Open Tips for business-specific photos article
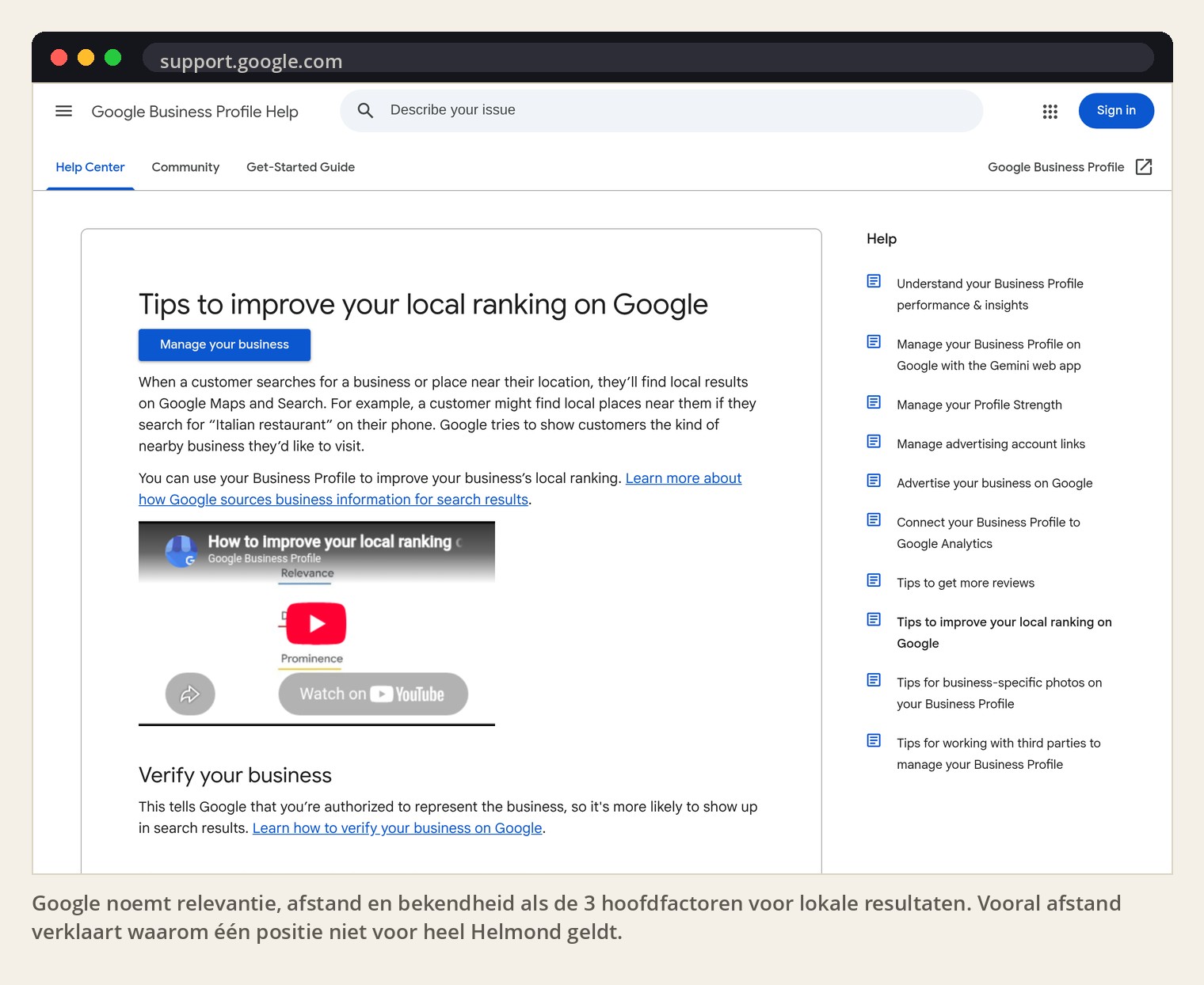The image size is (1204, 985). click(x=999, y=693)
